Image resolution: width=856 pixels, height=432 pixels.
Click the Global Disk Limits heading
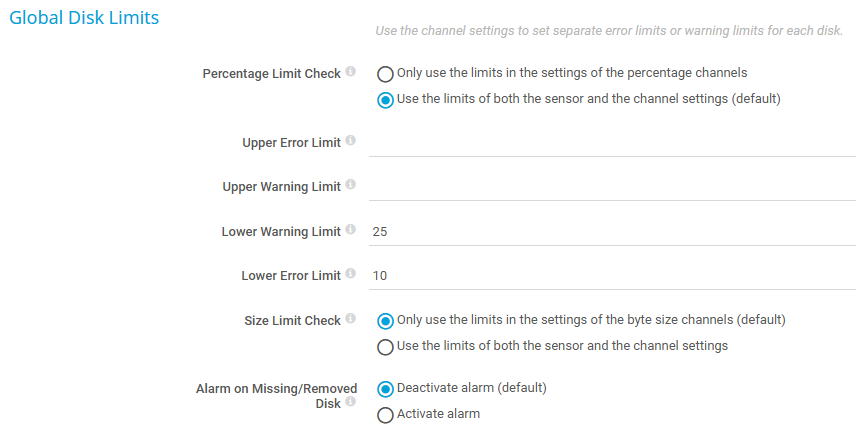coord(84,18)
